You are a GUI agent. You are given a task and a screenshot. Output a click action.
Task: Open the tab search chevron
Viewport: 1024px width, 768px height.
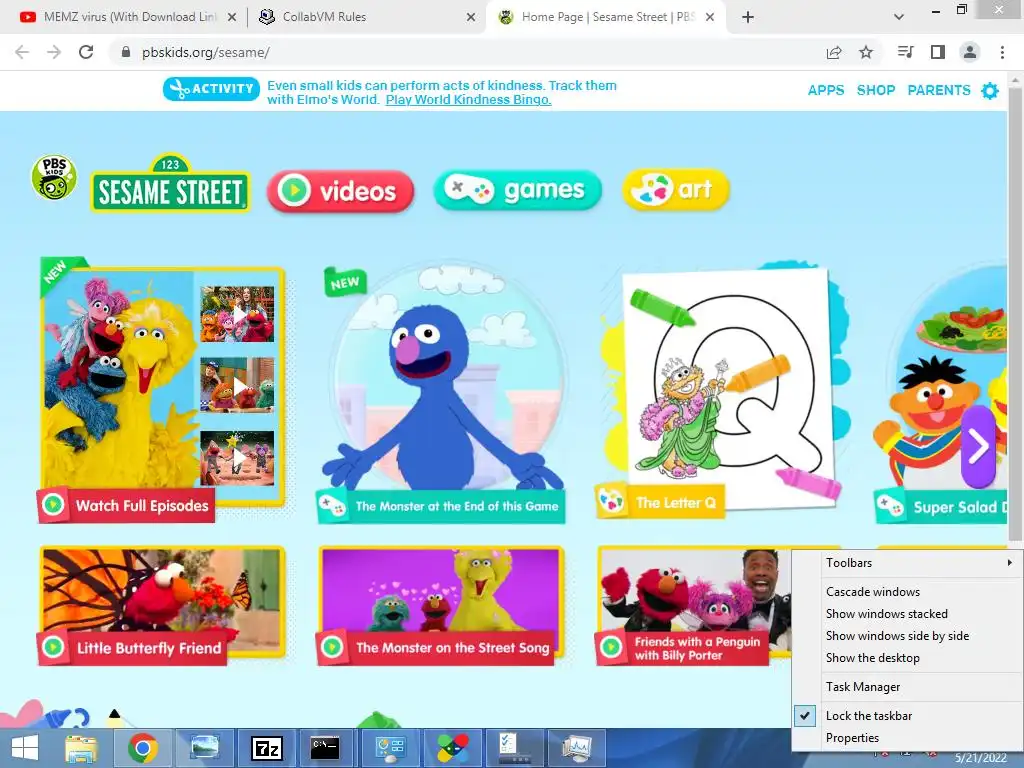[899, 17]
